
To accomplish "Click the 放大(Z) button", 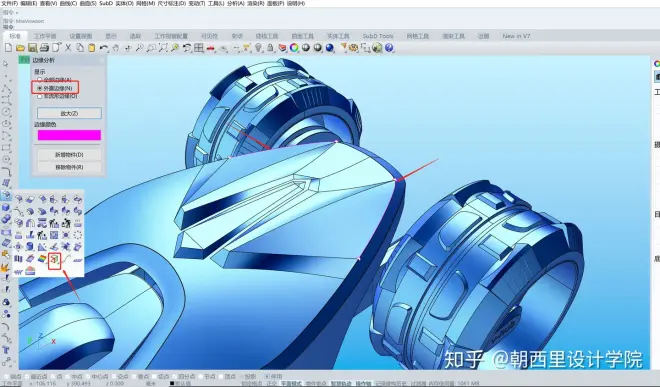I will coord(69,113).
